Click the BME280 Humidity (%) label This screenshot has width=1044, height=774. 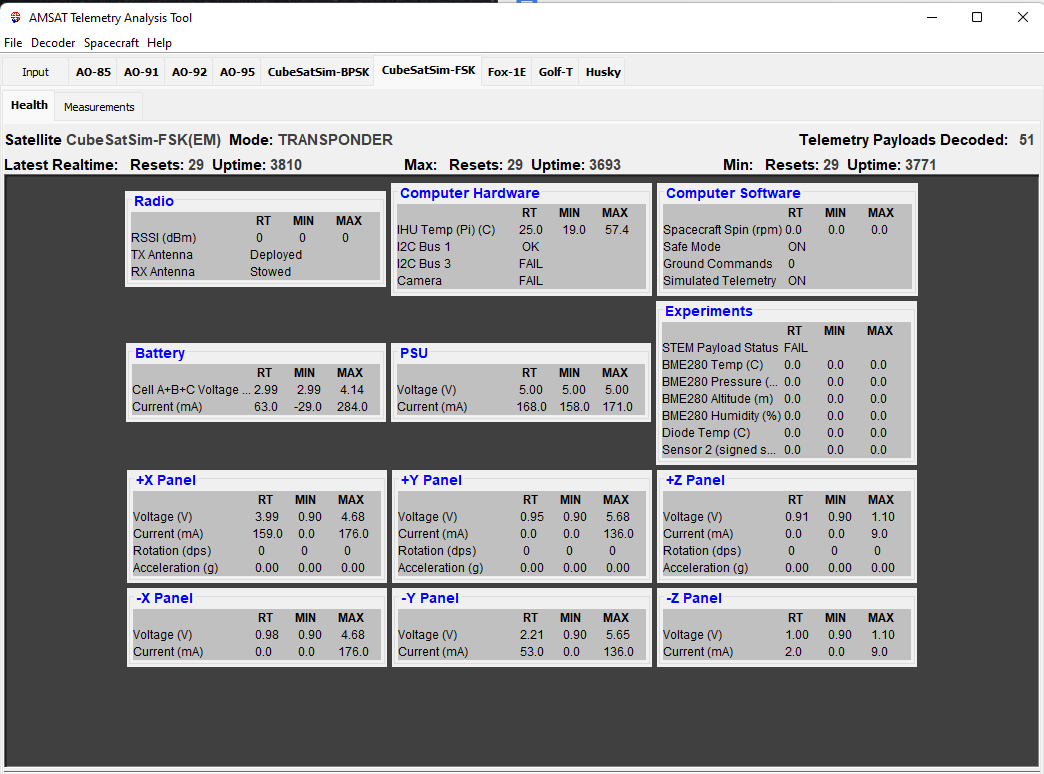(721, 416)
